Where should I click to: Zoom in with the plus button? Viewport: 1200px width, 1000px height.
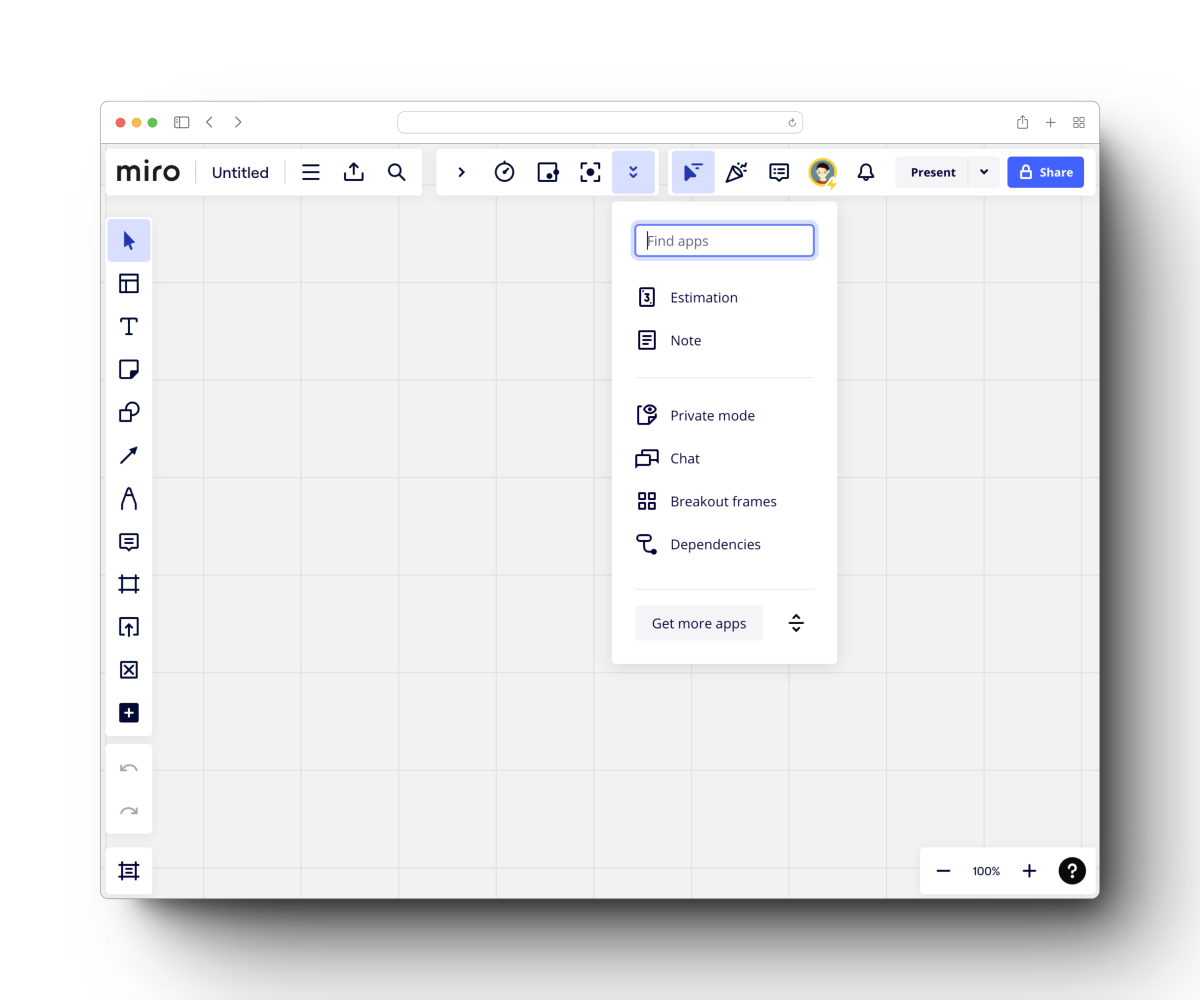[1029, 871]
